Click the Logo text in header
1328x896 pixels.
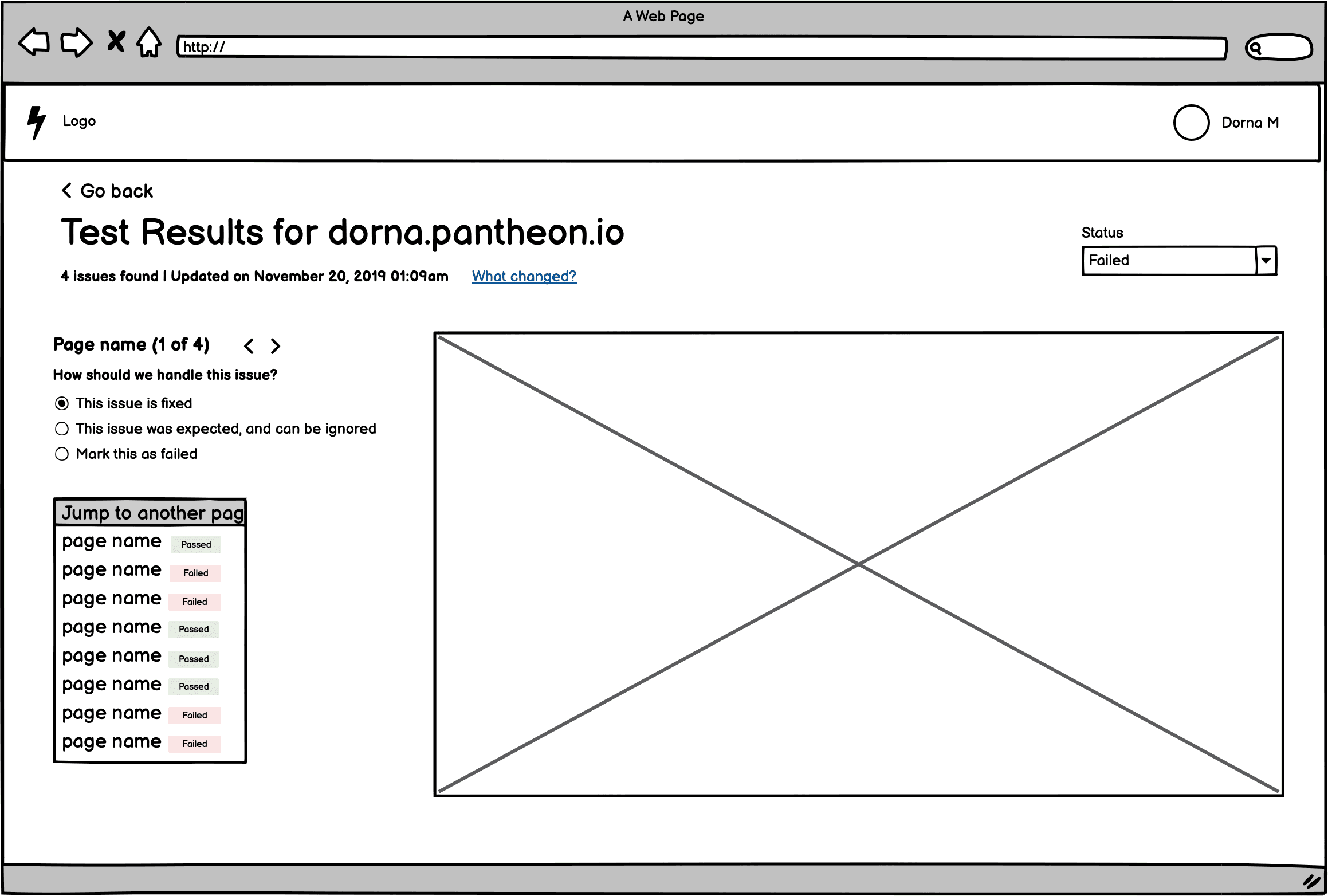(79, 121)
